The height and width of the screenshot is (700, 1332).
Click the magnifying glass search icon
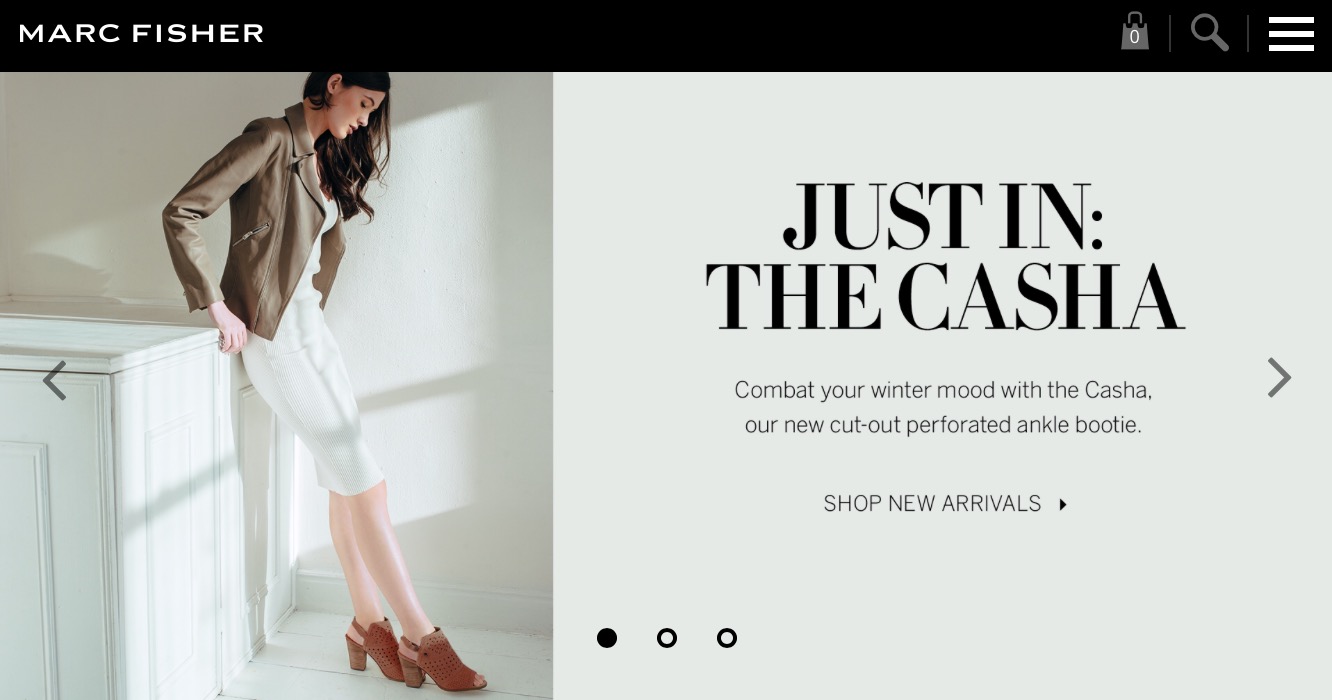point(1209,32)
